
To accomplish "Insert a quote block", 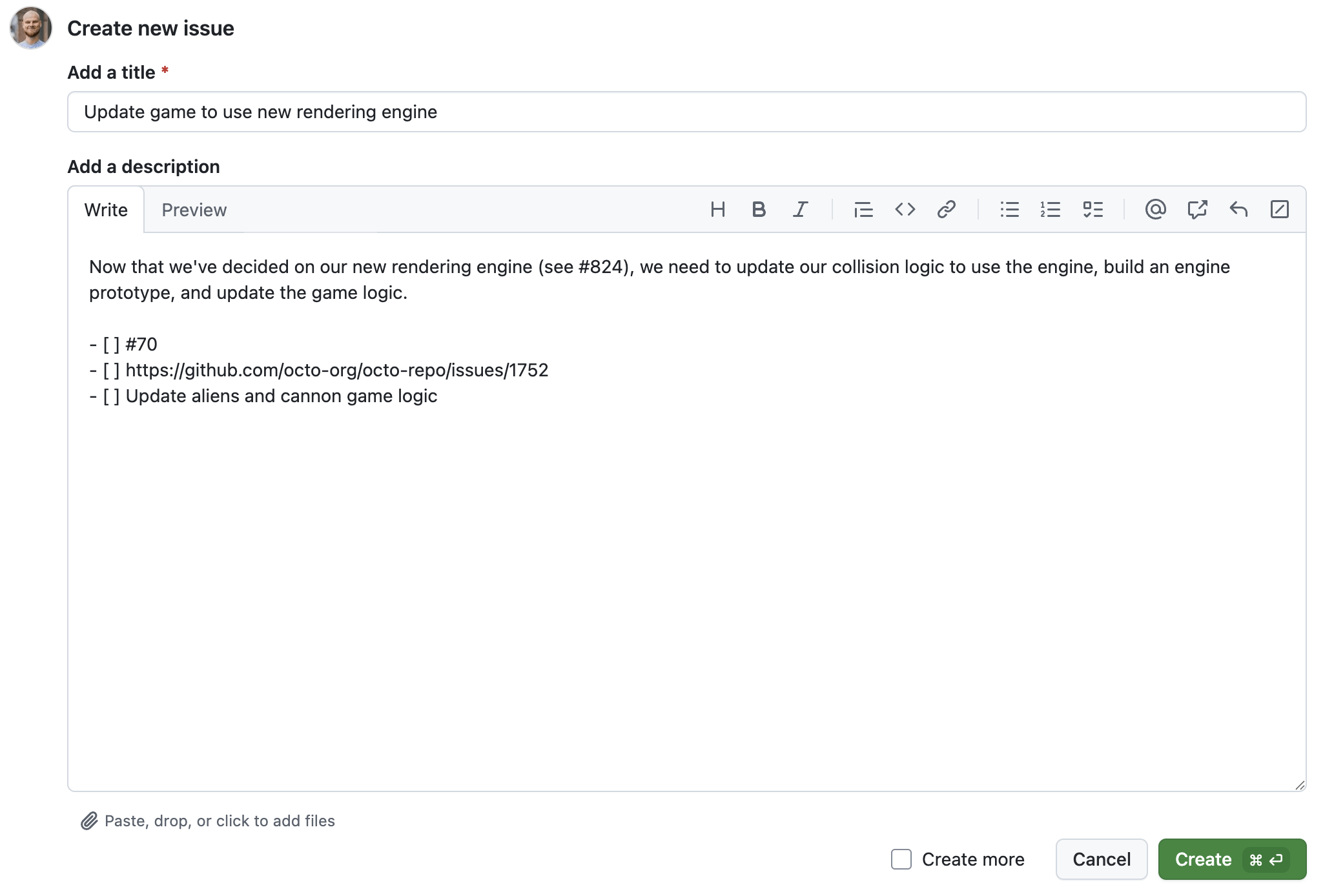I will (x=863, y=209).
